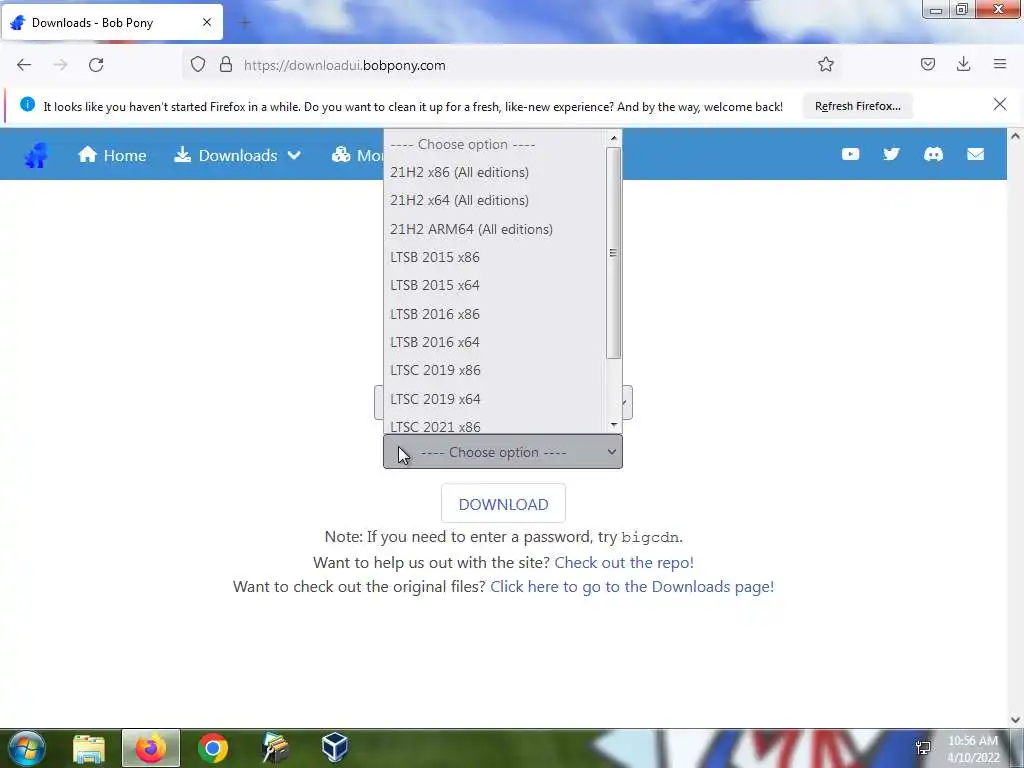The image size is (1024, 768).
Task: Open the Pocket save icon
Action: tap(927, 64)
